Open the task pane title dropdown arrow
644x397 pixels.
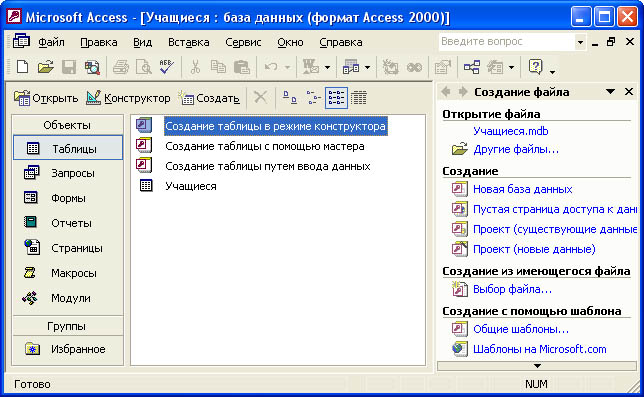(x=610, y=92)
